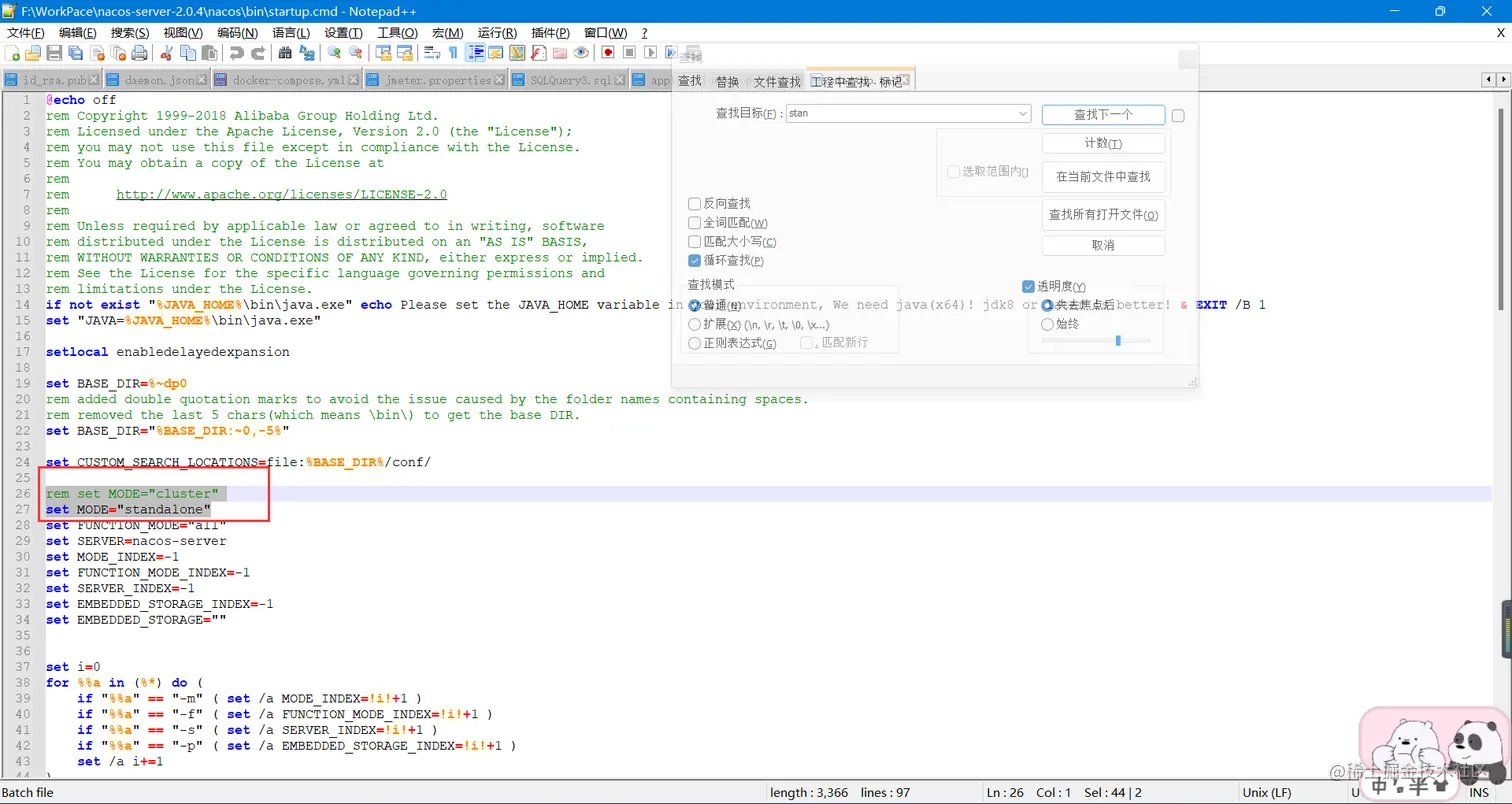Viewport: 1512px width, 804px height.
Task: Click the INS status bar indicator
Action: [x=1479, y=792]
